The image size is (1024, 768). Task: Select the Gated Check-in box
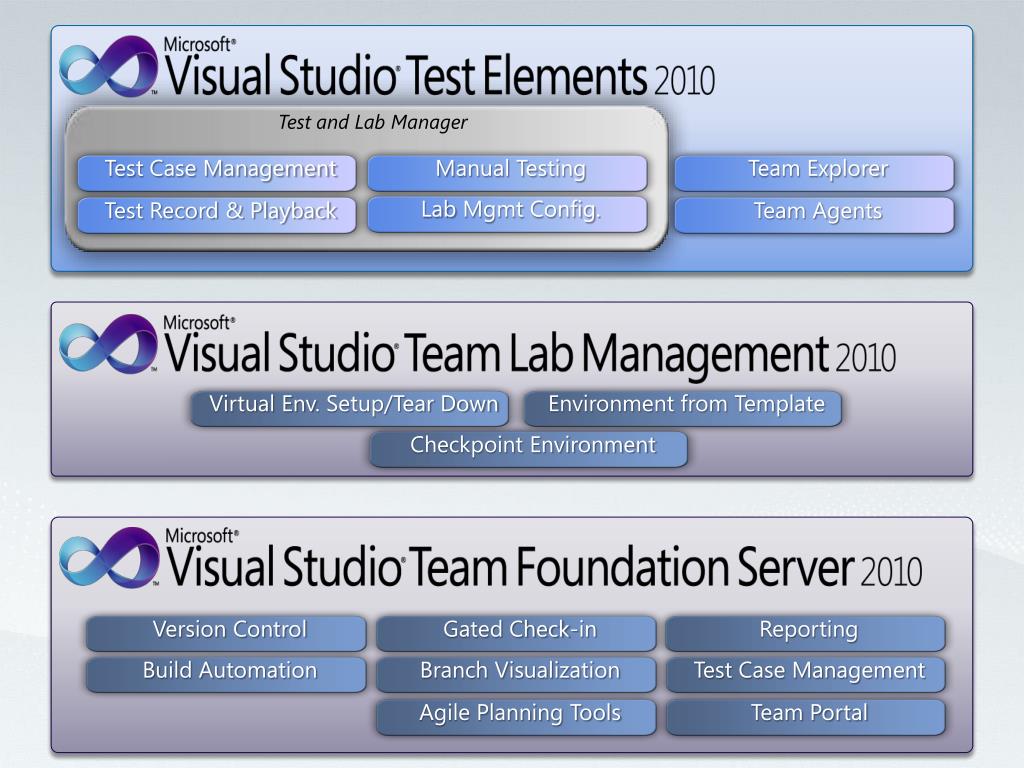coord(516,632)
